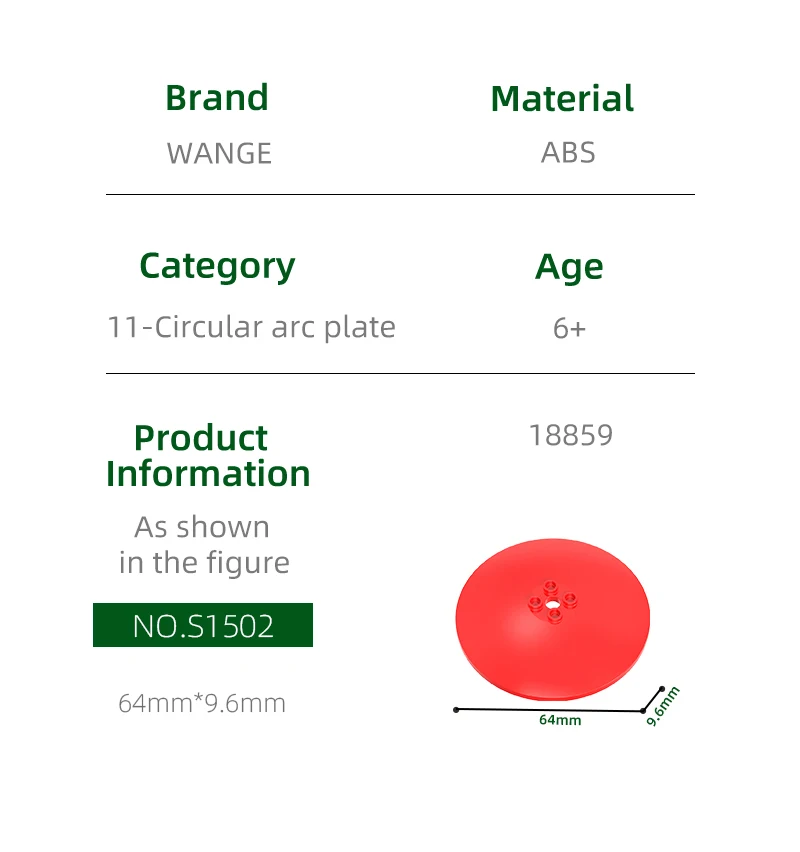
Task: Click the divider line below WANGE
Action: (400, 194)
